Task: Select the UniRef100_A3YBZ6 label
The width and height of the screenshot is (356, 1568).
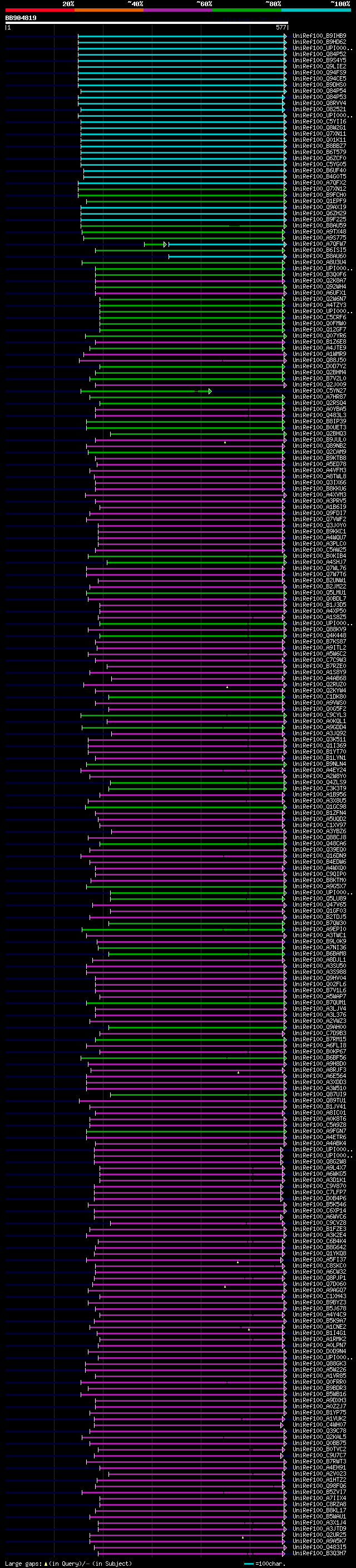Action: [319, 832]
